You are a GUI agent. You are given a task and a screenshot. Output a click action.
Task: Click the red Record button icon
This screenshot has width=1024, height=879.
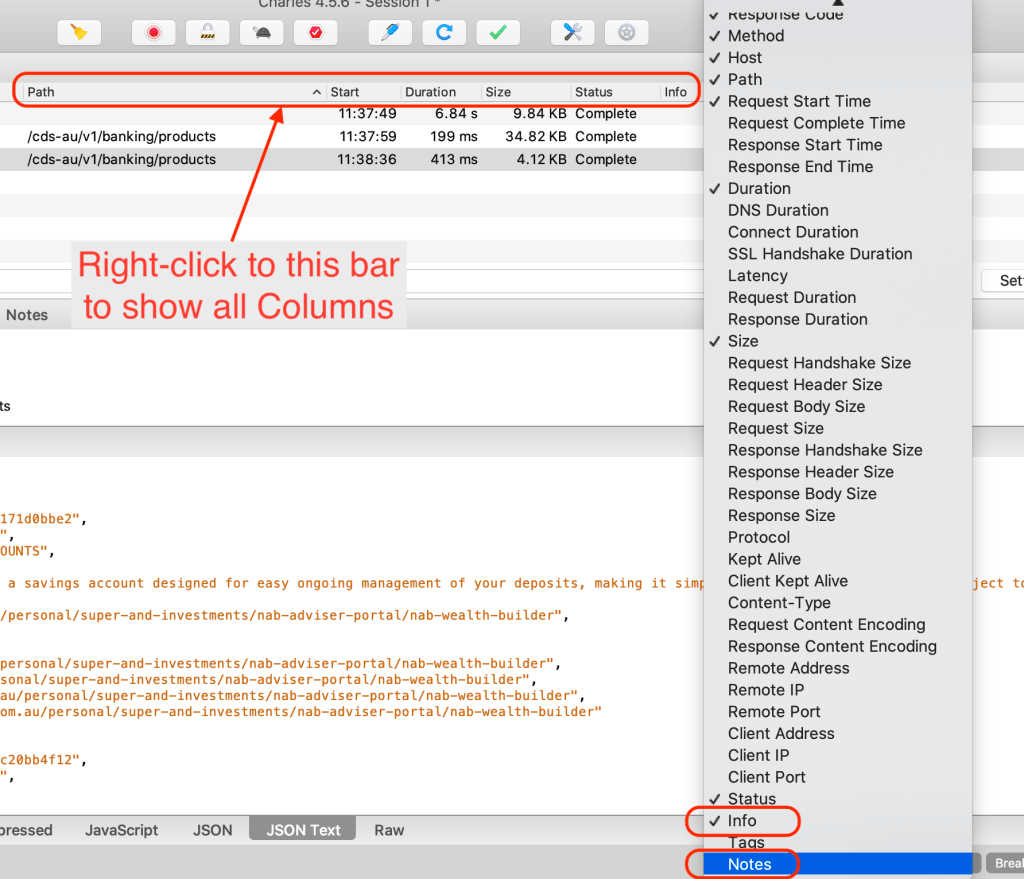153,32
